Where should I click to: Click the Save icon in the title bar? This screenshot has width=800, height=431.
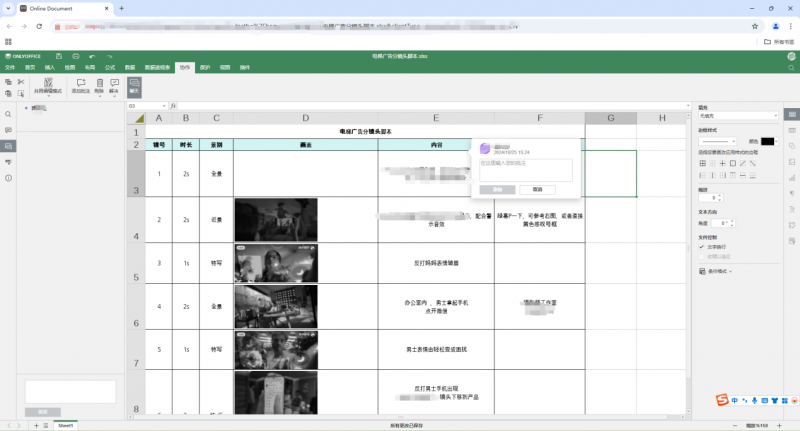[60, 56]
